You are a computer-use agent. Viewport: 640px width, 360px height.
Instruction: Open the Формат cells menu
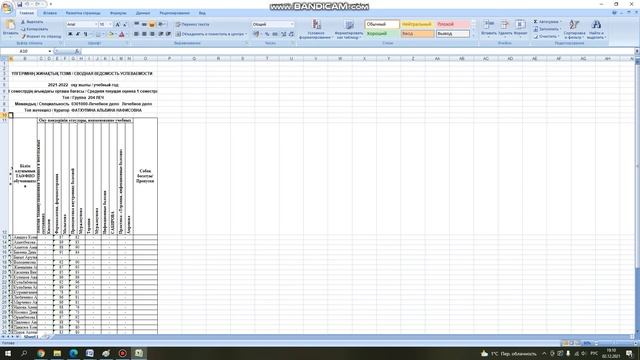520,28
